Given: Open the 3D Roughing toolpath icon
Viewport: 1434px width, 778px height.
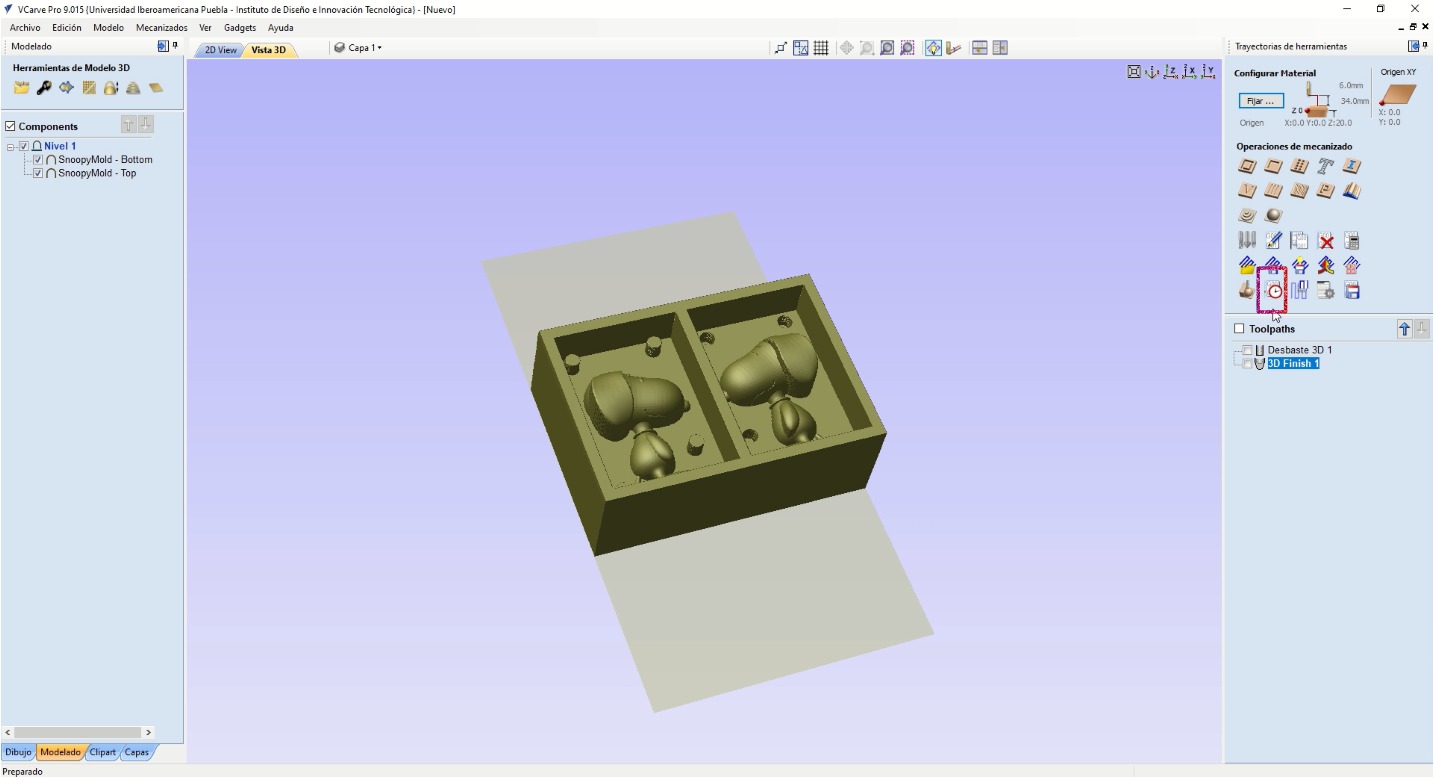Looking at the screenshot, I should [1247, 215].
